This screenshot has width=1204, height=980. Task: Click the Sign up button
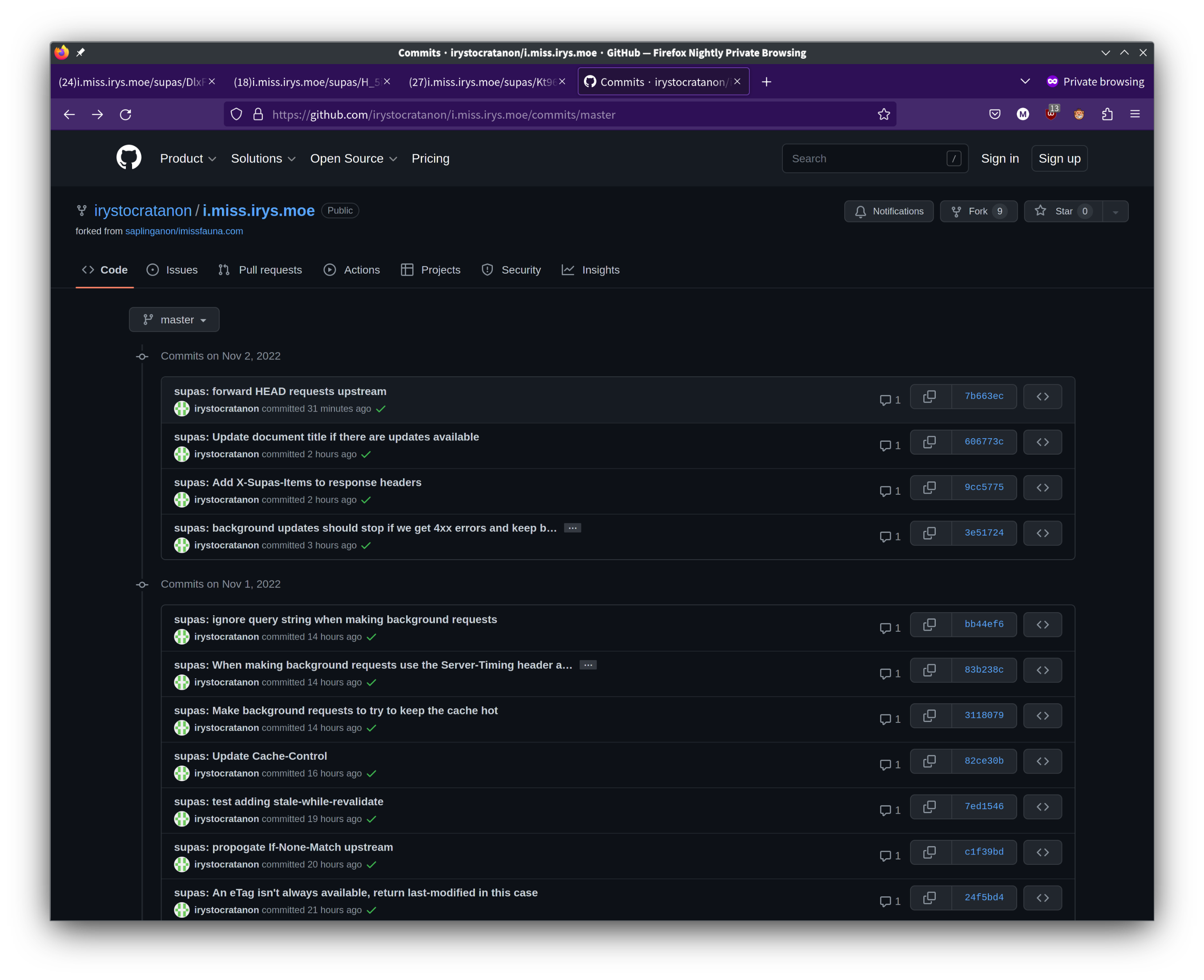point(1059,159)
